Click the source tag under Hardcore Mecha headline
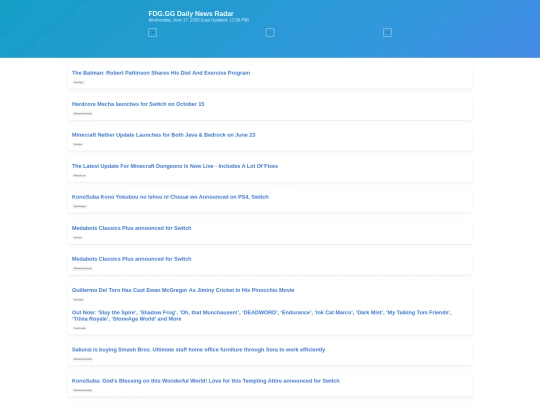Image resolution: width=540 pixels, height=405 pixels. [83, 113]
